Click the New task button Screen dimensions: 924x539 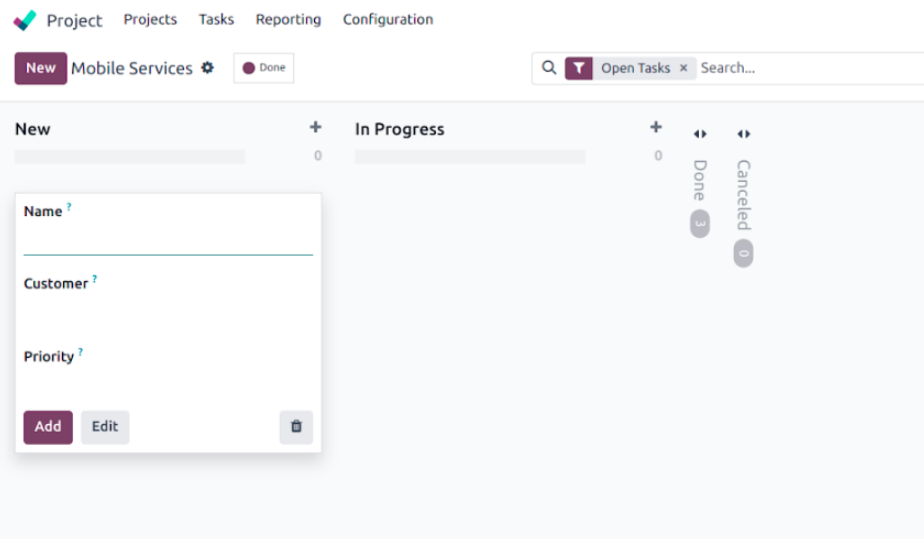click(41, 68)
